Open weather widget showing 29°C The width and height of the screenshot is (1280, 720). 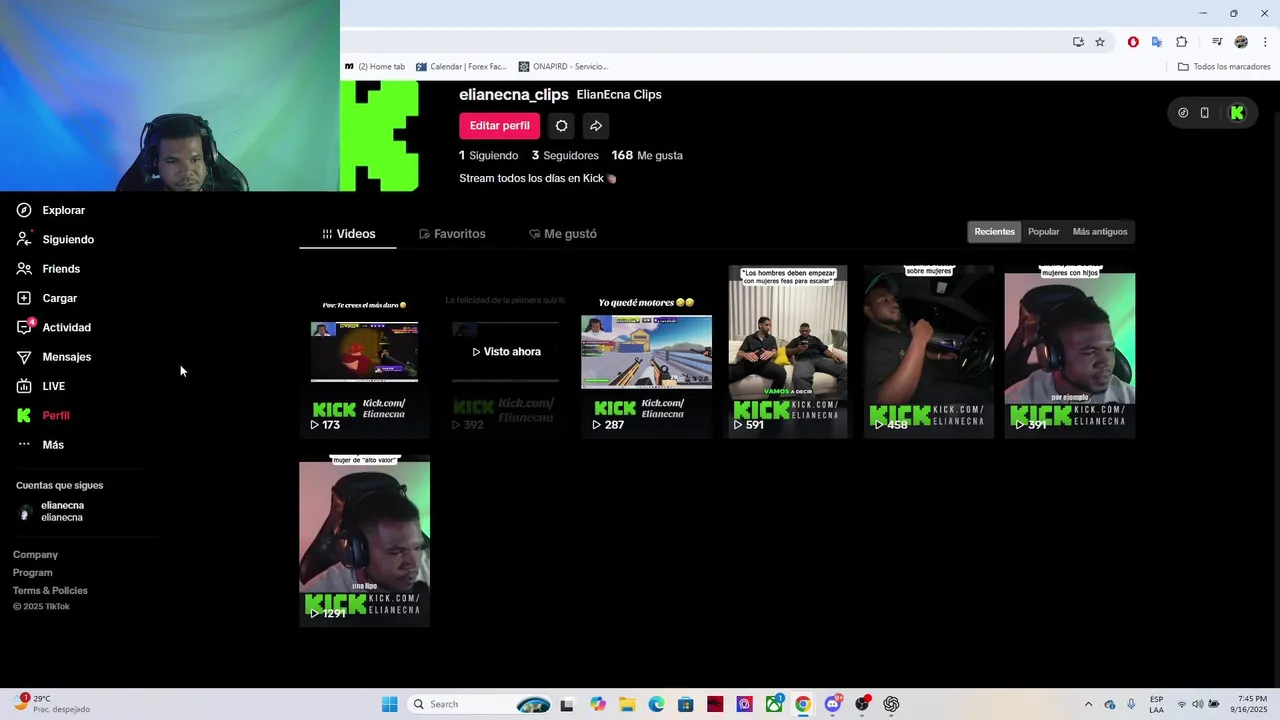52,704
